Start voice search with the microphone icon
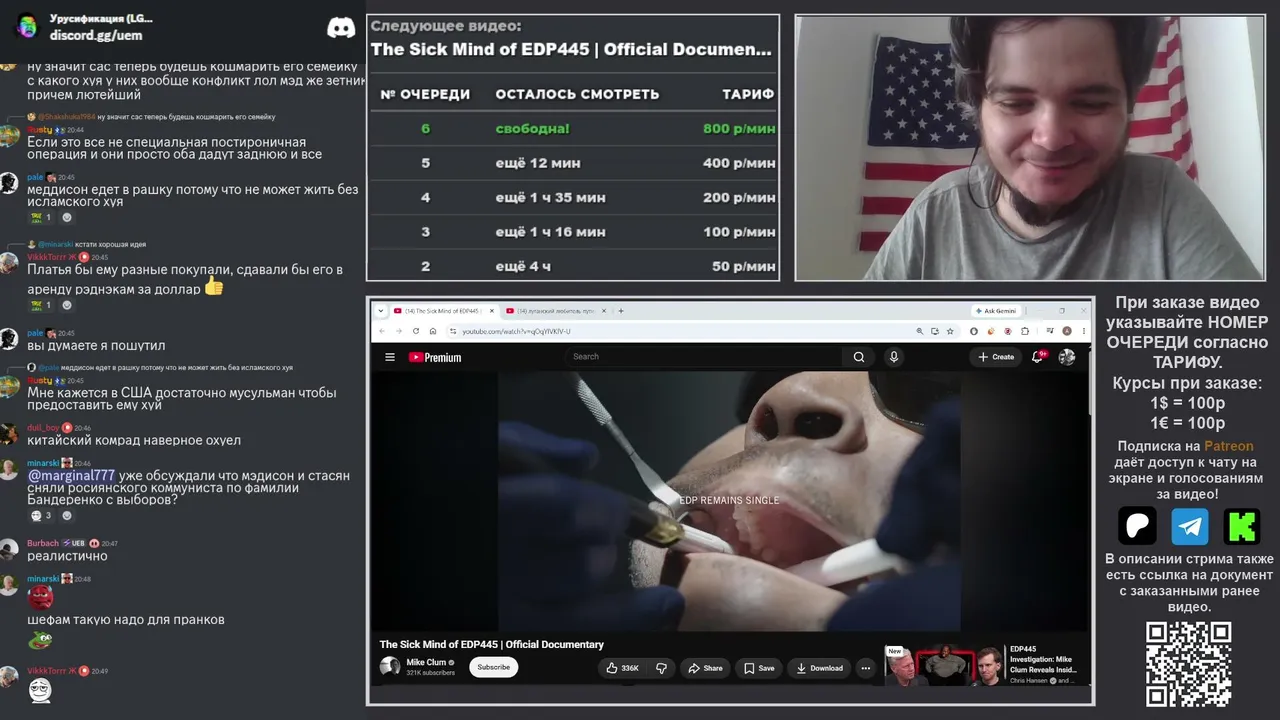Image resolution: width=1280 pixels, height=720 pixels. 894,357
